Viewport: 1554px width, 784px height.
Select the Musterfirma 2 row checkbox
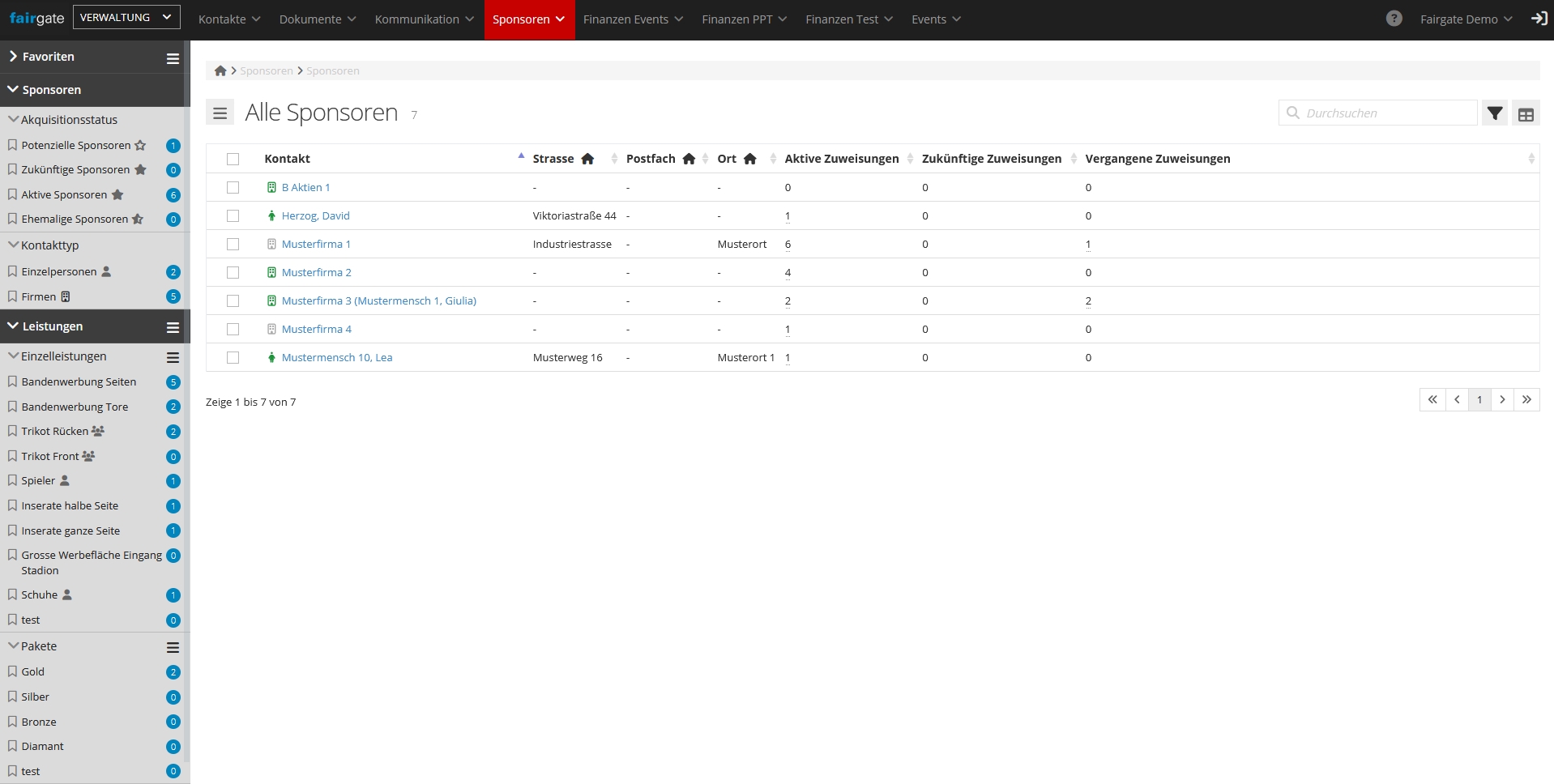point(233,272)
